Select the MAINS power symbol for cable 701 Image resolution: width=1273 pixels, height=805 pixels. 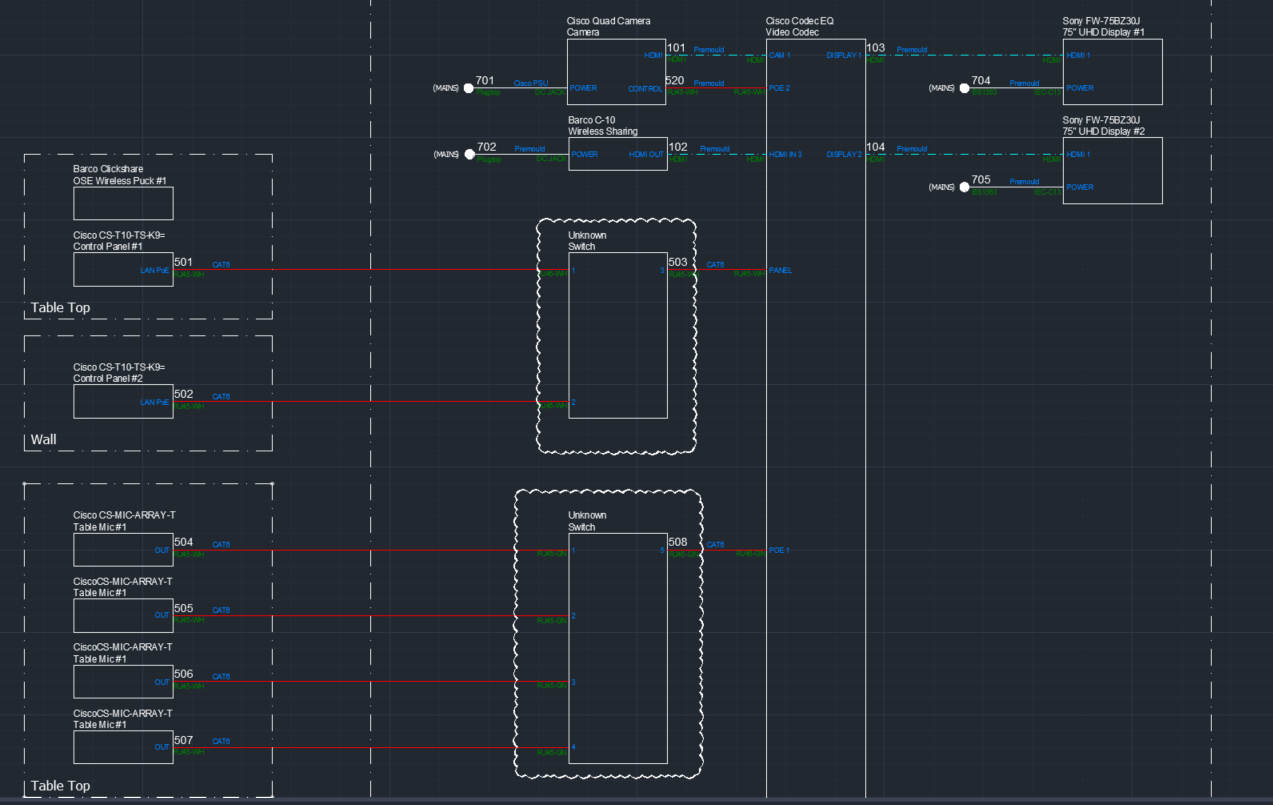(x=468, y=88)
